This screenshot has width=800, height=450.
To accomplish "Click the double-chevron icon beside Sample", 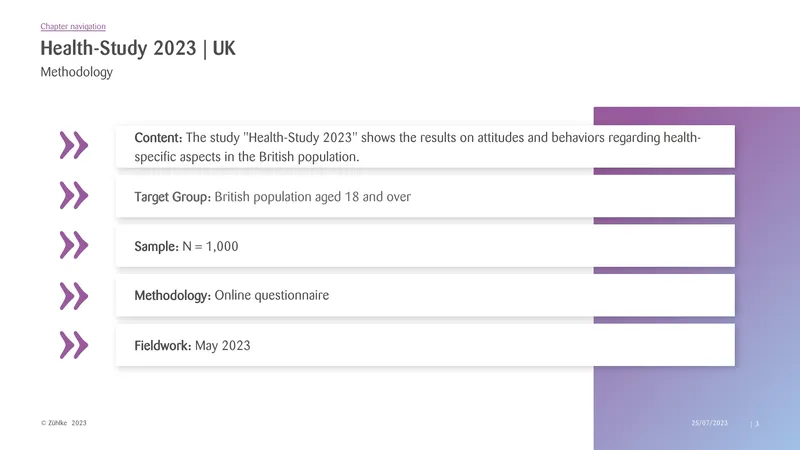I will click(x=74, y=245).
